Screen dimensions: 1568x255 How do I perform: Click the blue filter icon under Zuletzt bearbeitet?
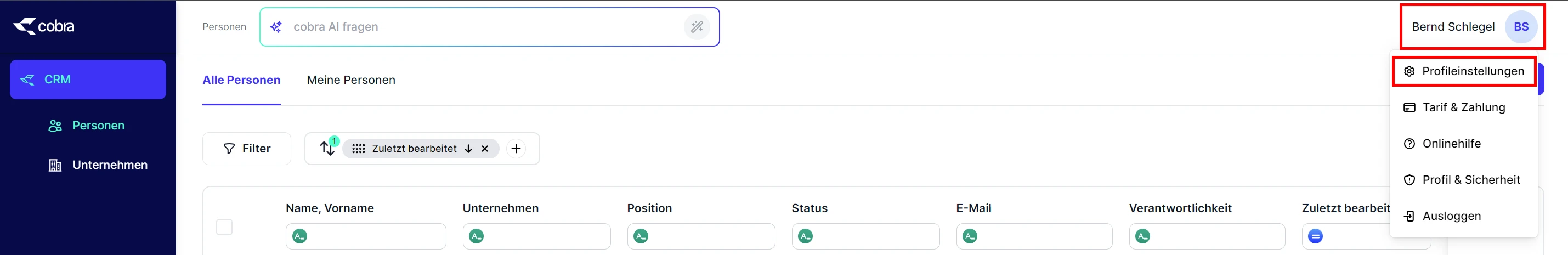pyautogui.click(x=1315, y=236)
